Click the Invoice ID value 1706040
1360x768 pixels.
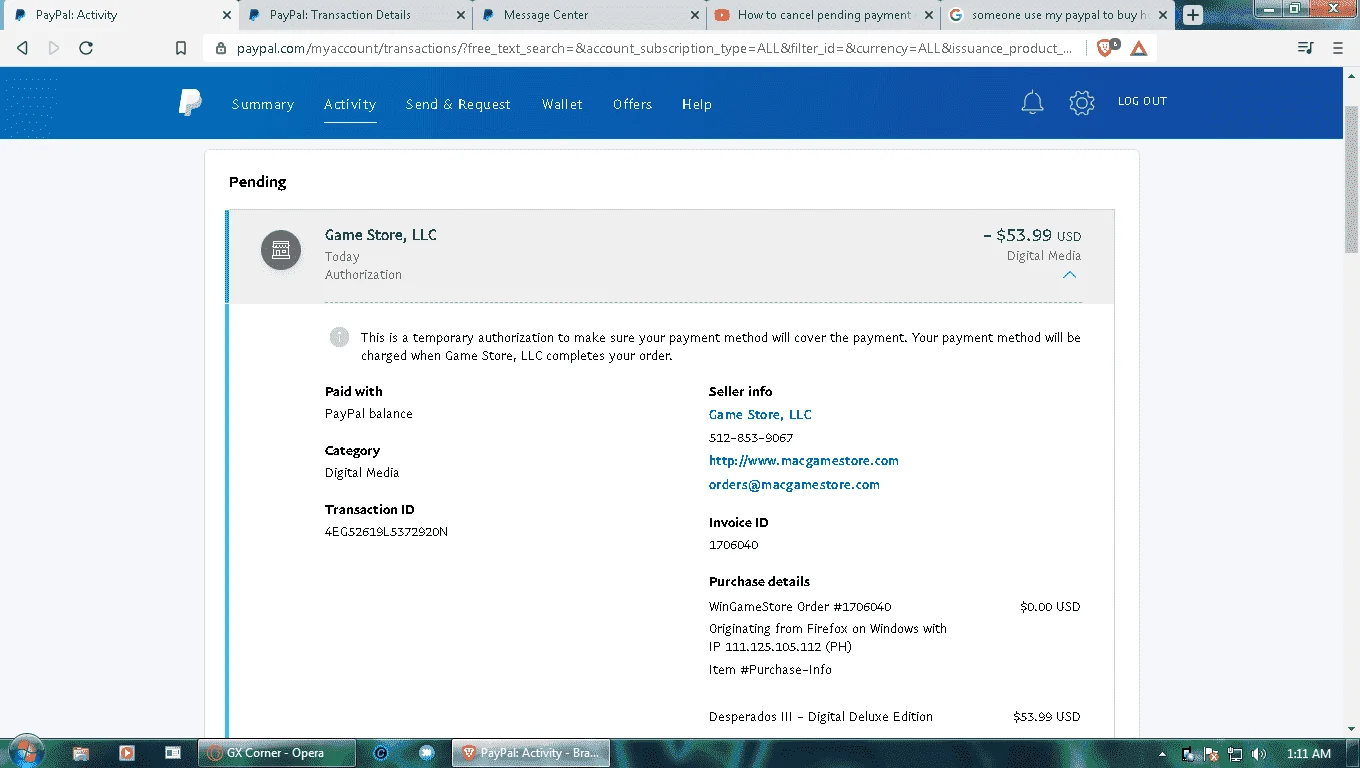734,545
